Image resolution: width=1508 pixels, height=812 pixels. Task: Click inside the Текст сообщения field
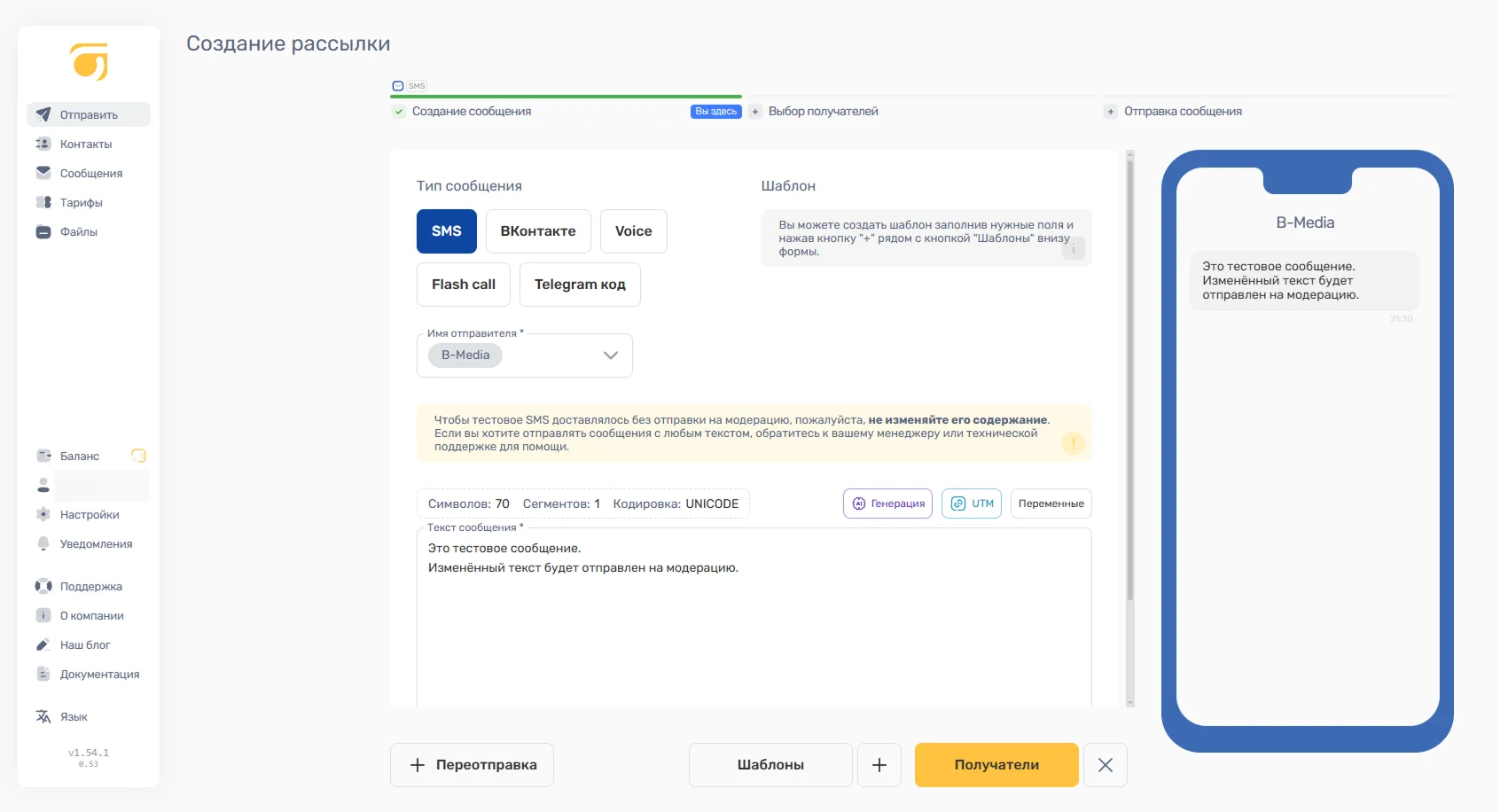pos(754,621)
